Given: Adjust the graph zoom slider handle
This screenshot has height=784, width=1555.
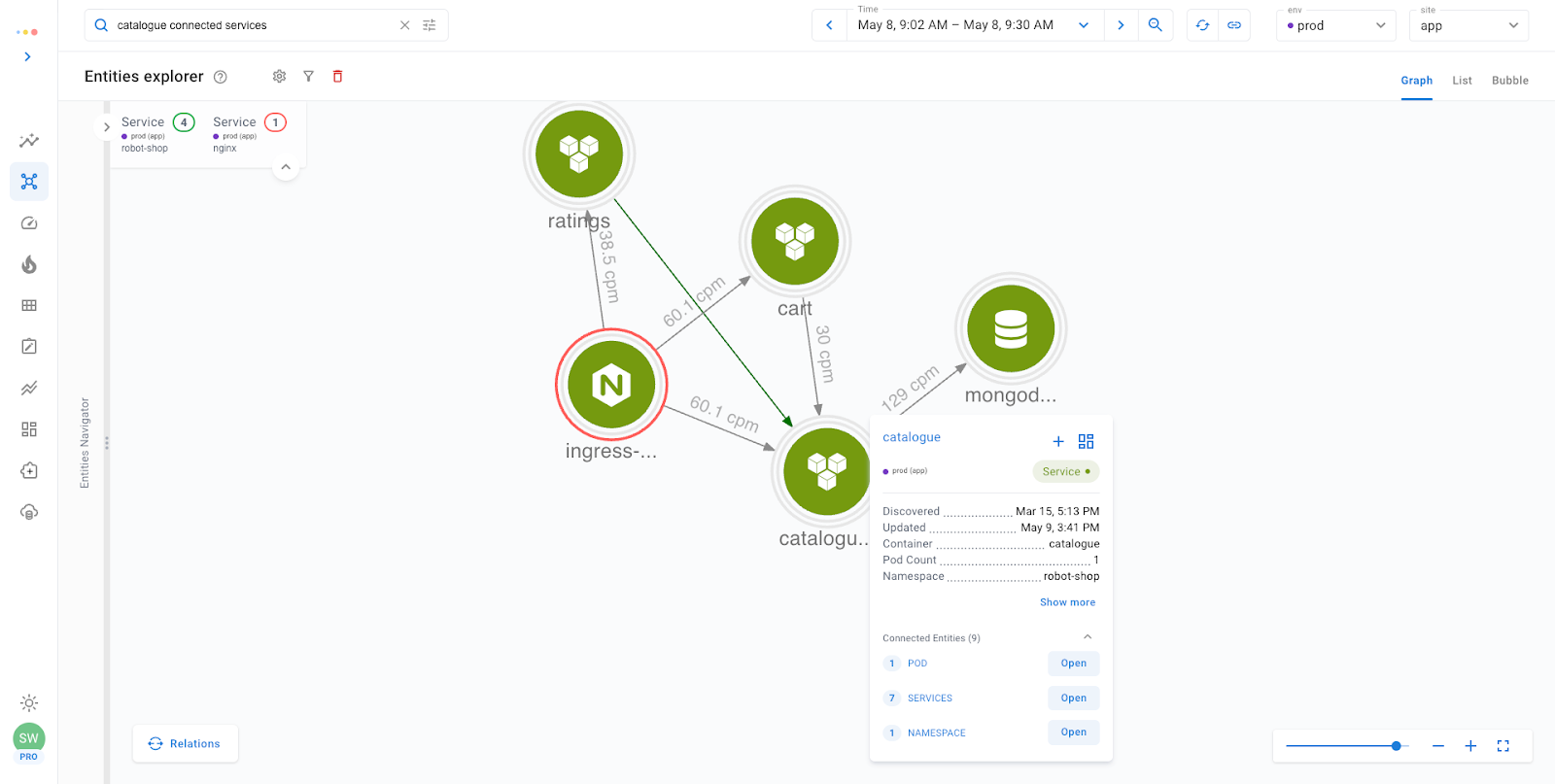Looking at the screenshot, I should coord(1396,746).
